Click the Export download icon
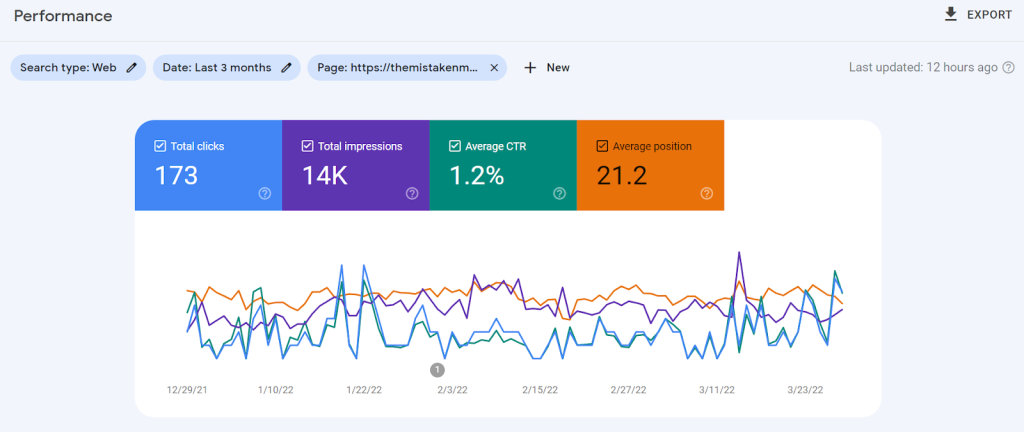Screen dimensions: 1024x432 click(x=951, y=14)
